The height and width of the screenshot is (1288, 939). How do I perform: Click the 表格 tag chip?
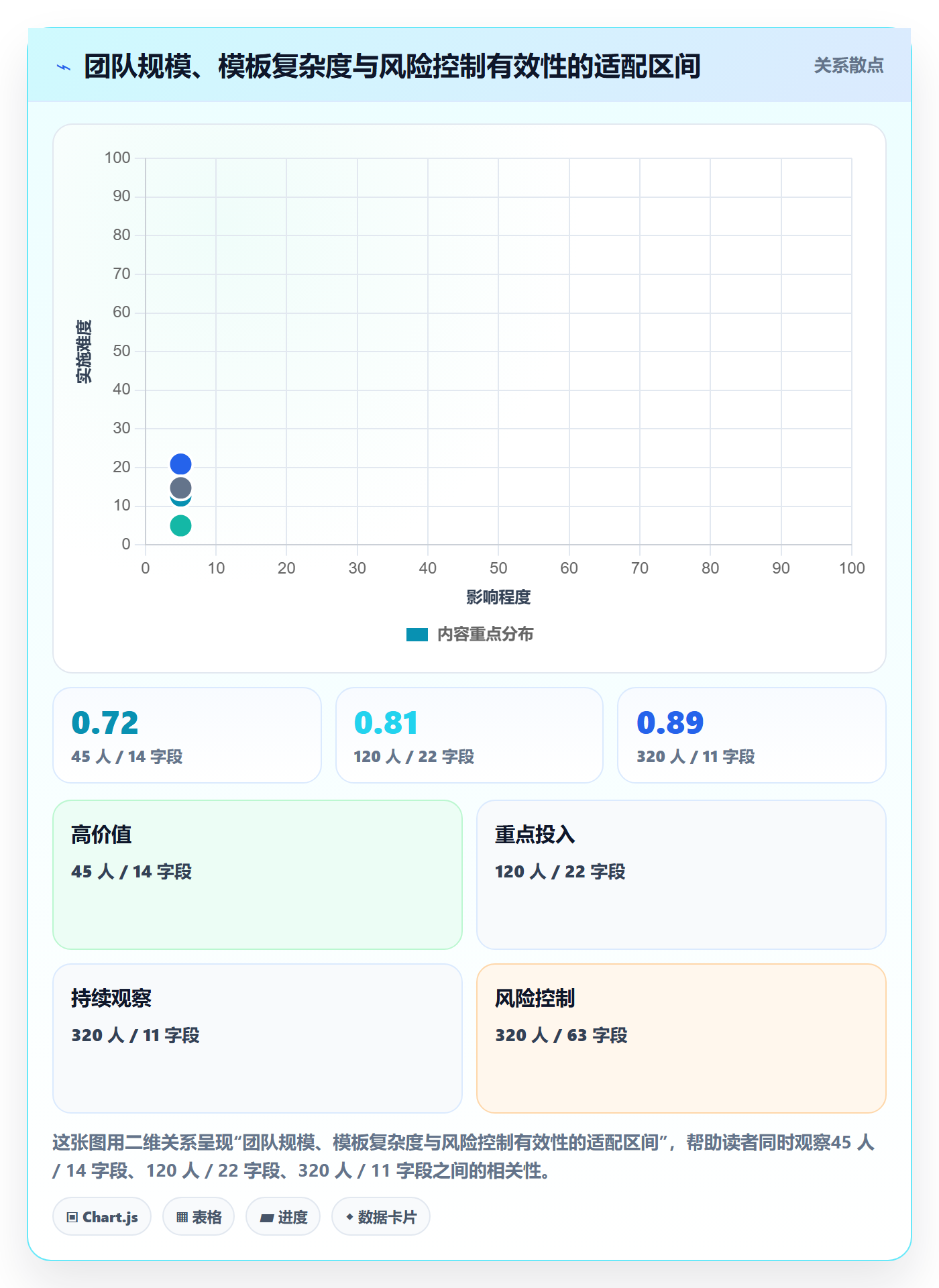pyautogui.click(x=199, y=1217)
